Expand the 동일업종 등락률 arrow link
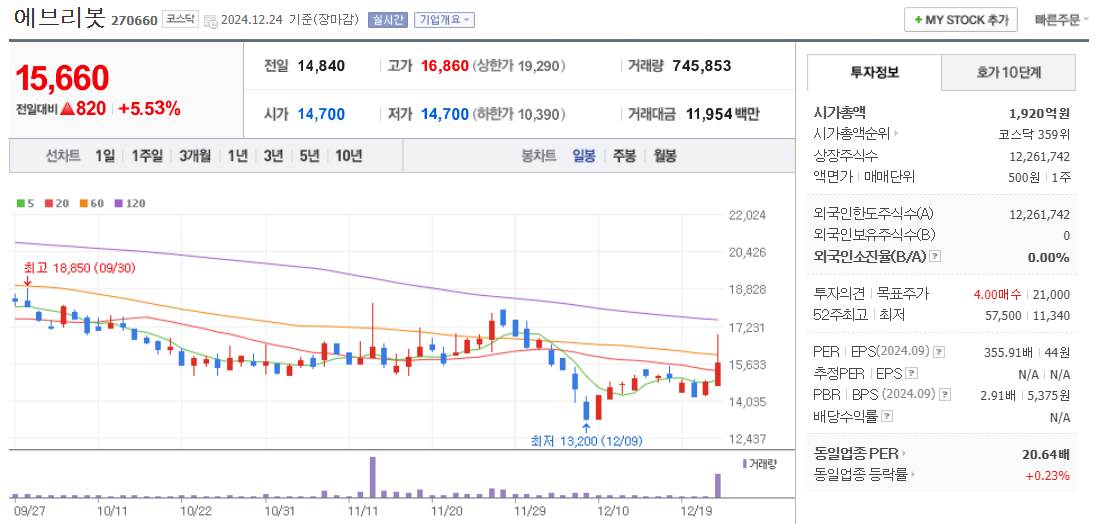This screenshot has height=524, width=1095. [913, 475]
